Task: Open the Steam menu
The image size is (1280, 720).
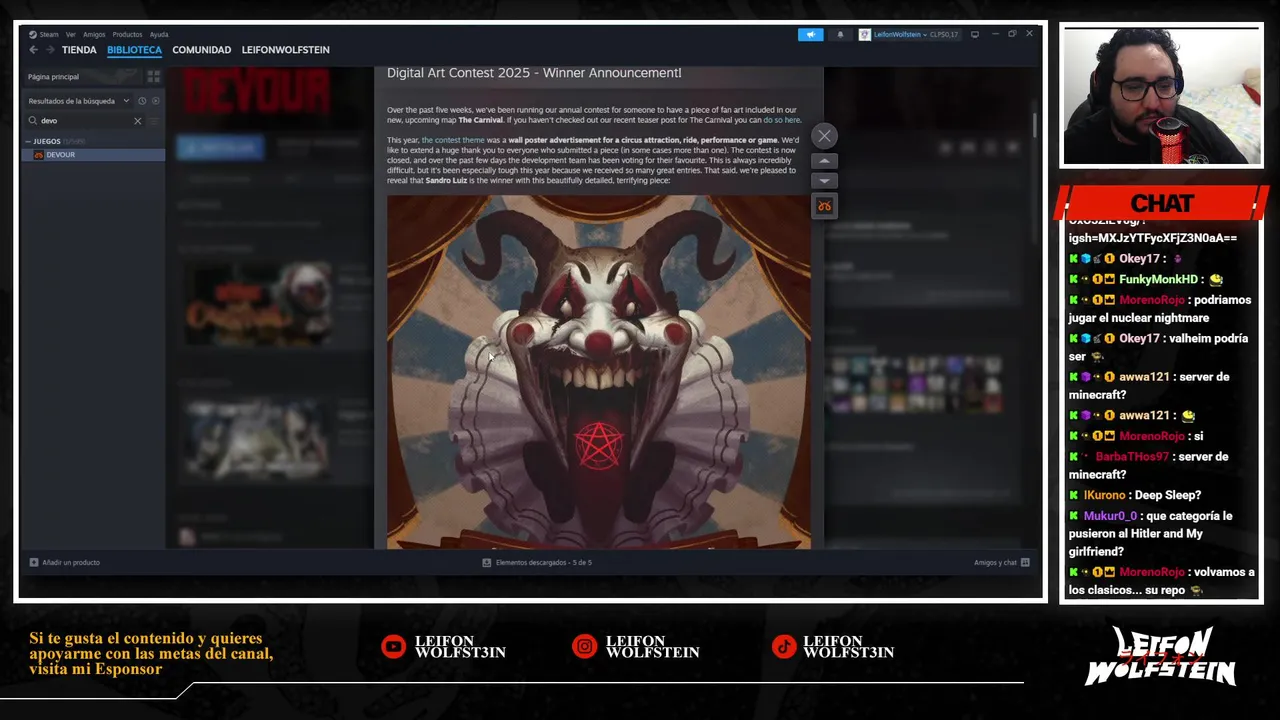Action: pos(49,34)
